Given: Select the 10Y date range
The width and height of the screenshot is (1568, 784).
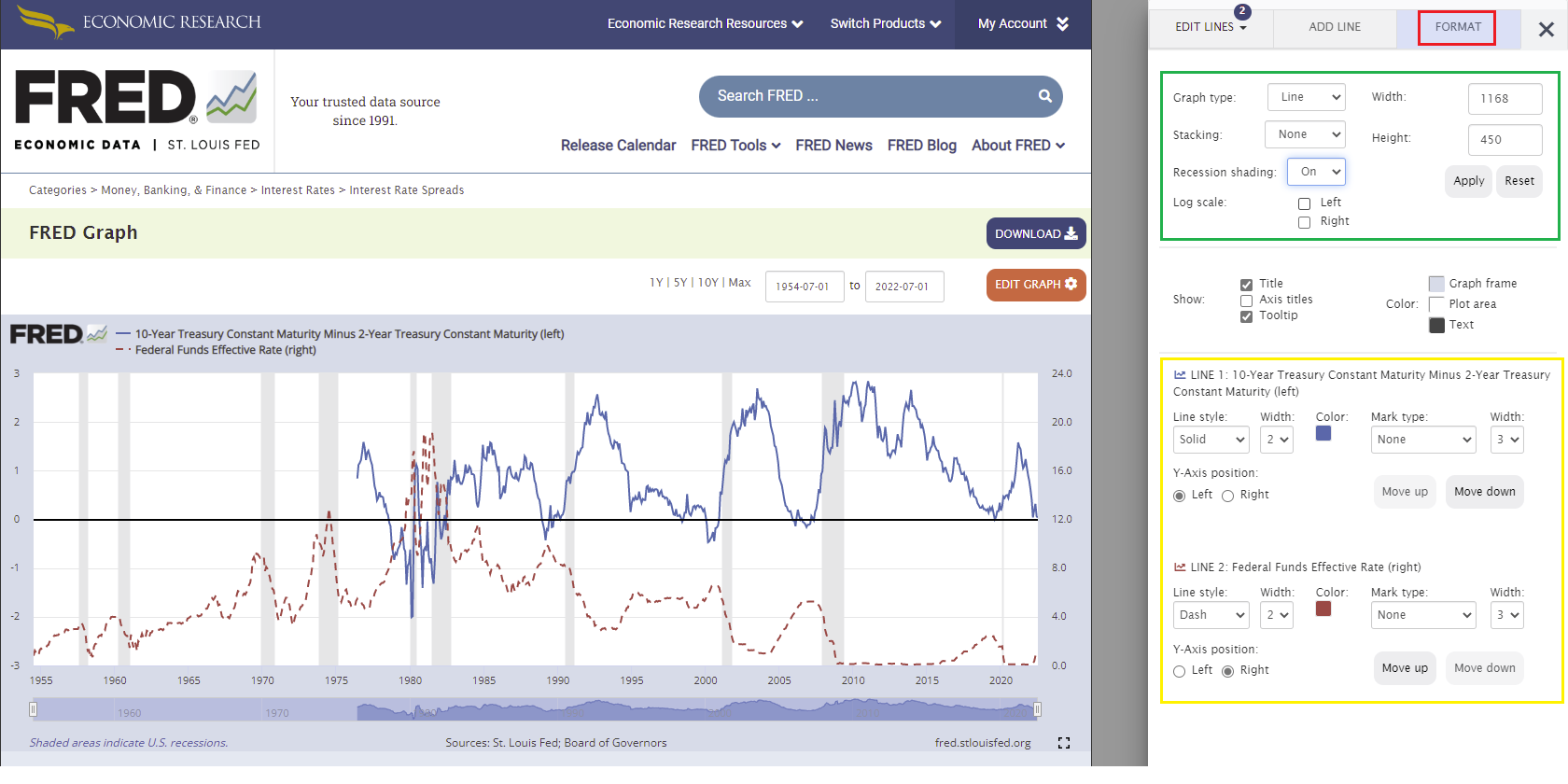Looking at the screenshot, I should pos(708,283).
